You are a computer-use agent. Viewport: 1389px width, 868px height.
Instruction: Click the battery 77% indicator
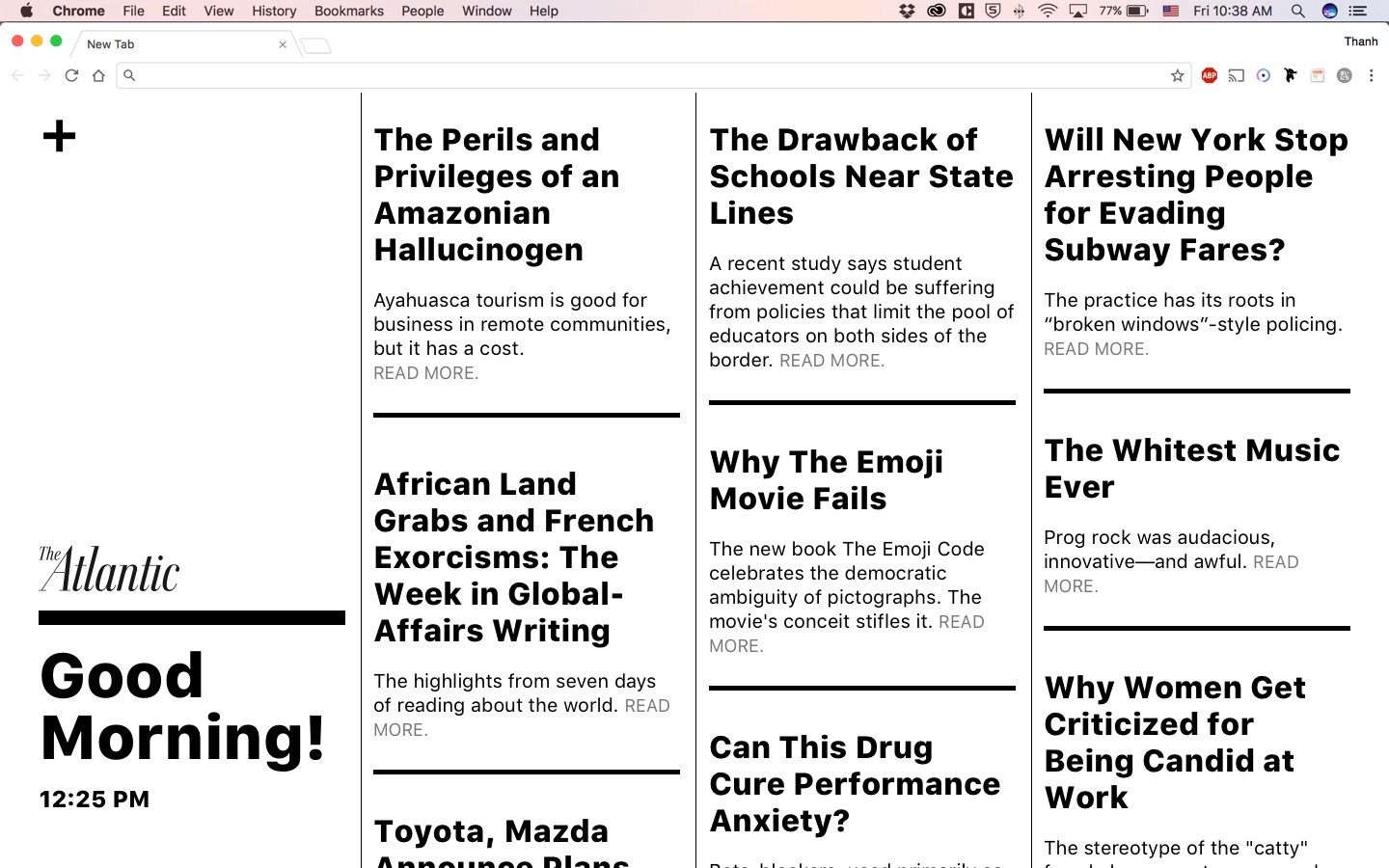click(1124, 11)
